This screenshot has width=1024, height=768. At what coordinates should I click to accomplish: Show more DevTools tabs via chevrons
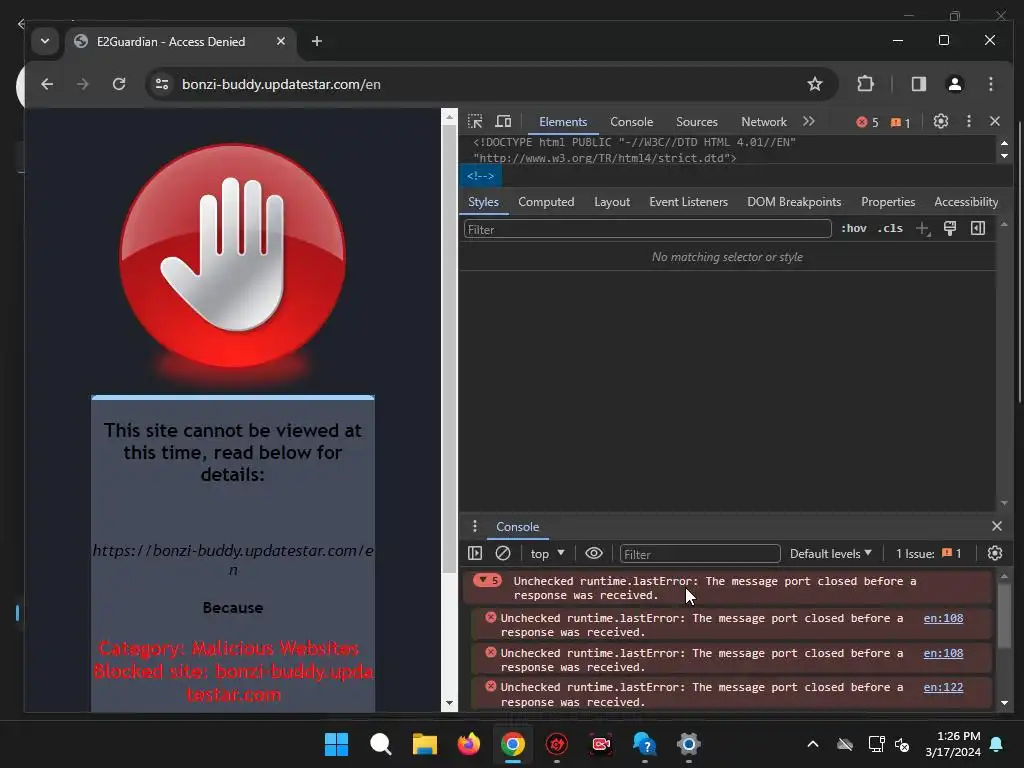pos(808,121)
